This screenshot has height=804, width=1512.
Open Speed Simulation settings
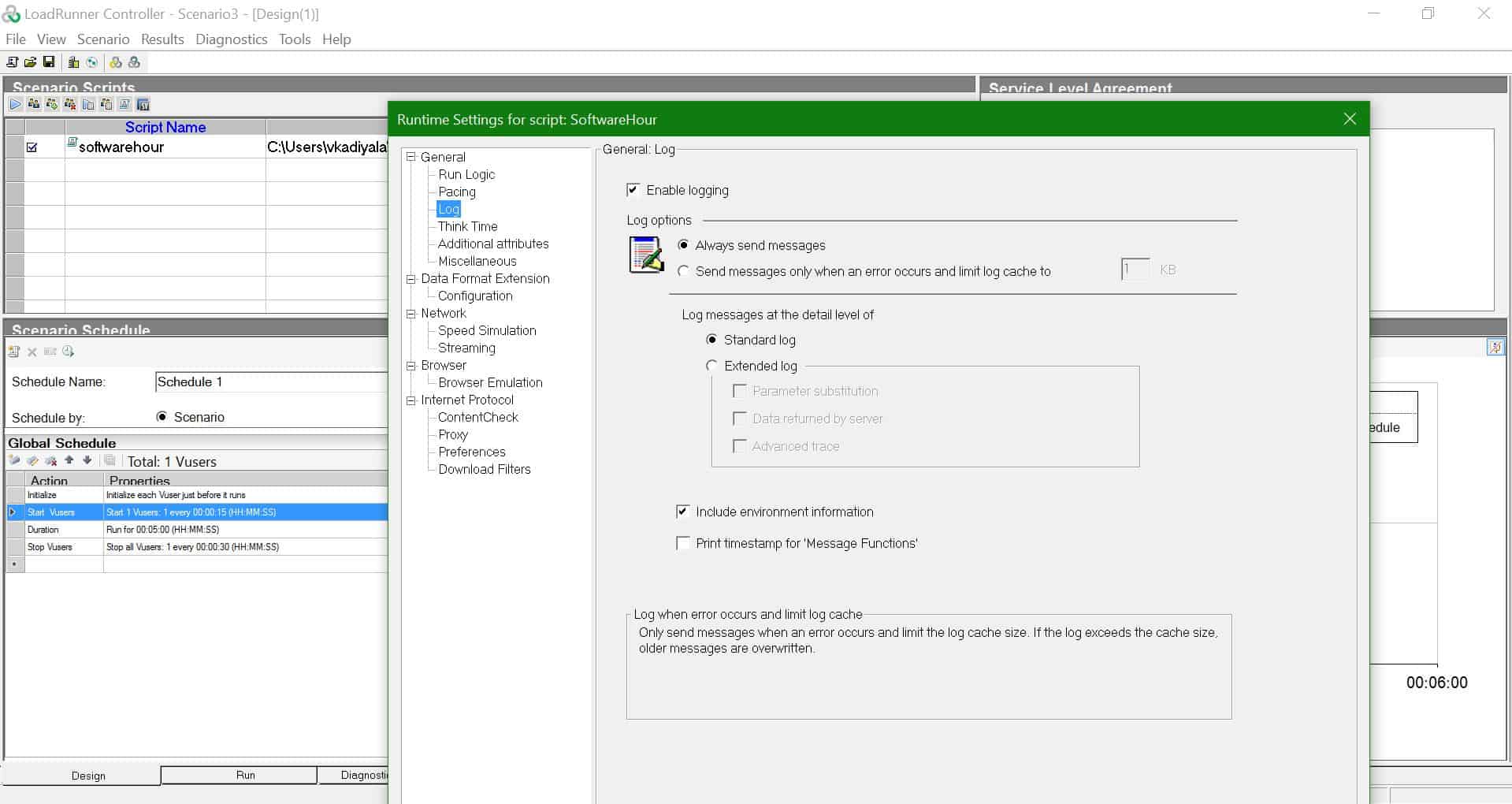487,330
